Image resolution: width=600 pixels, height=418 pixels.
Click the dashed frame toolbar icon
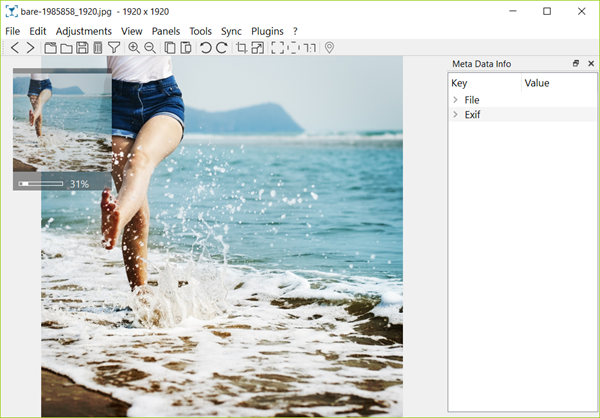click(293, 48)
